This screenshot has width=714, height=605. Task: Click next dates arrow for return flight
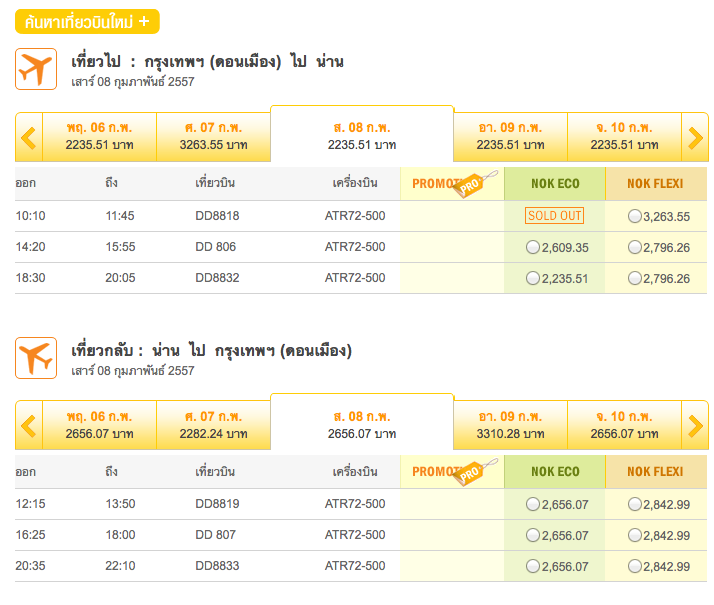click(x=695, y=426)
